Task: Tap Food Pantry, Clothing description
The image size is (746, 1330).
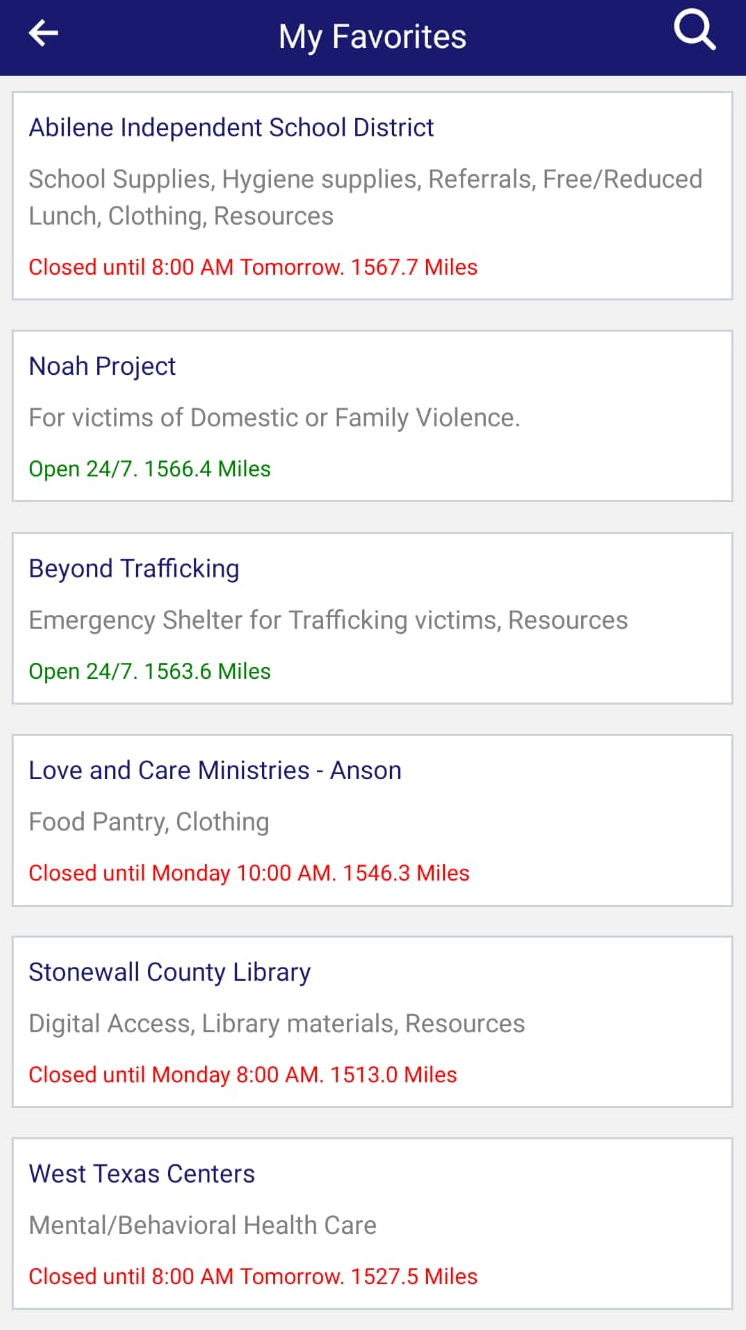Action: tap(149, 822)
